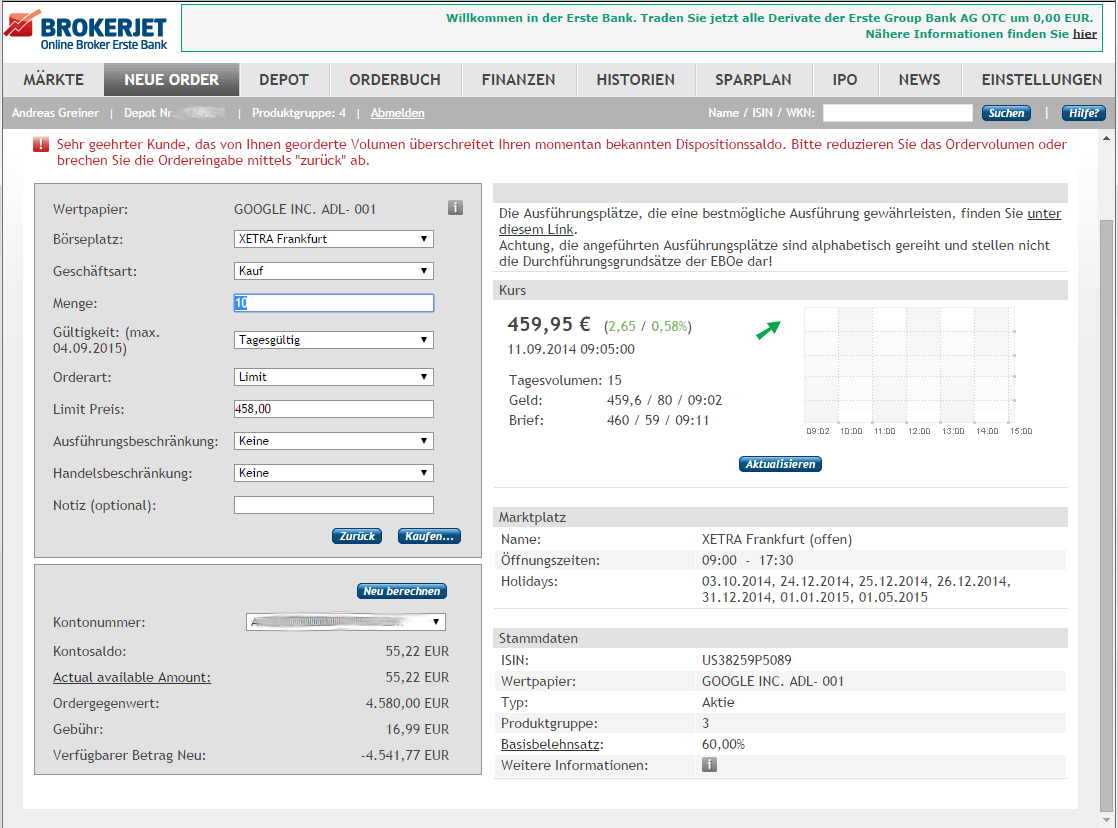This screenshot has height=828, width=1118.
Task: Click the Kontosaldo value 55,22 EUR
Action: tap(418, 651)
